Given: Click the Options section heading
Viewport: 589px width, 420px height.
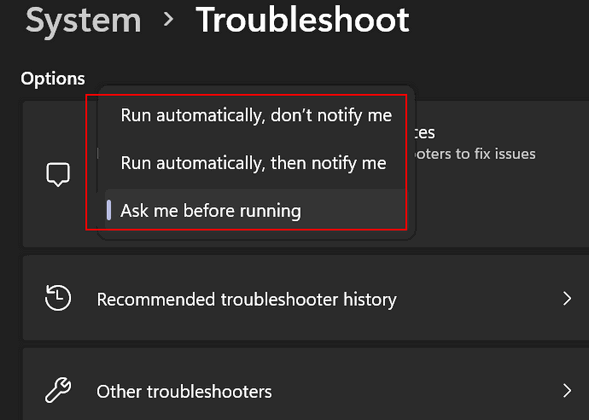Looking at the screenshot, I should click(53, 79).
